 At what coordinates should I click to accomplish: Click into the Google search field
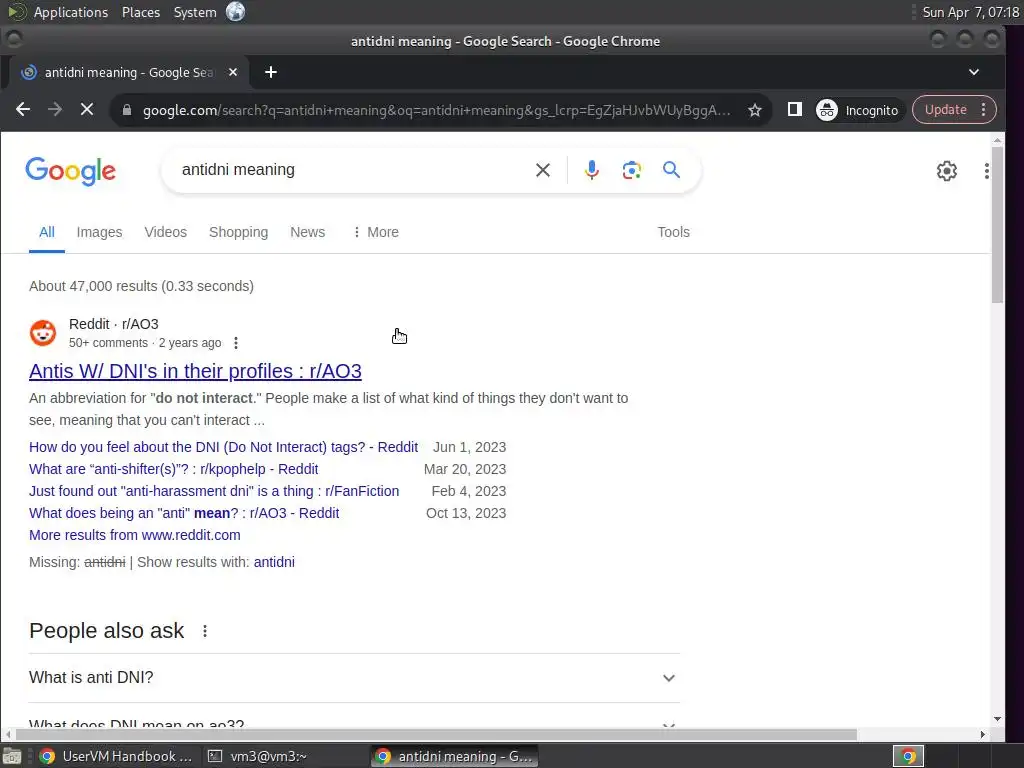pos(353,170)
